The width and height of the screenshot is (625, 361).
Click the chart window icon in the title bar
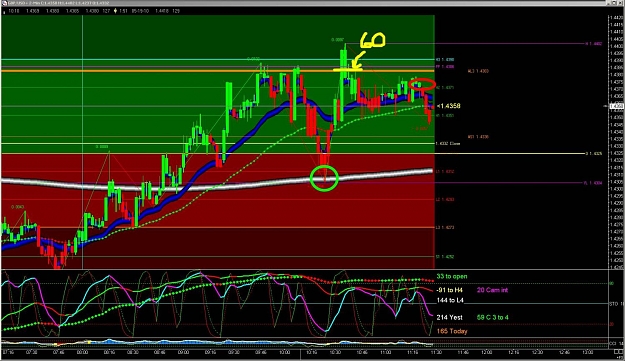[4, 3]
